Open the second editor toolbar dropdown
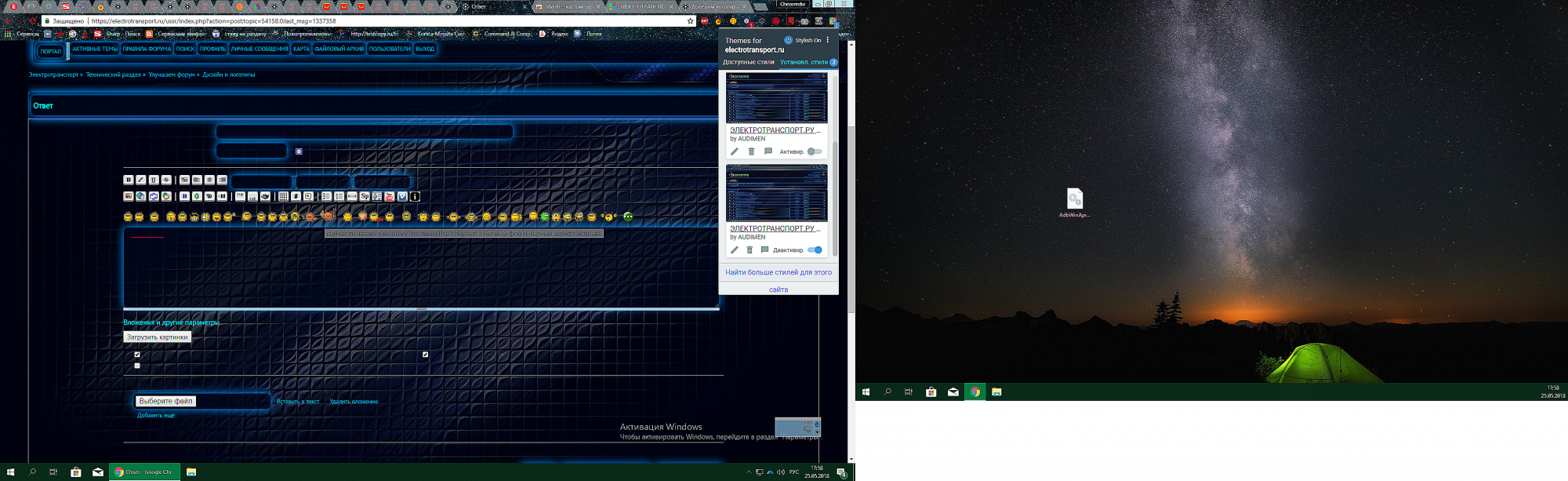1568x481 pixels. pos(322,182)
